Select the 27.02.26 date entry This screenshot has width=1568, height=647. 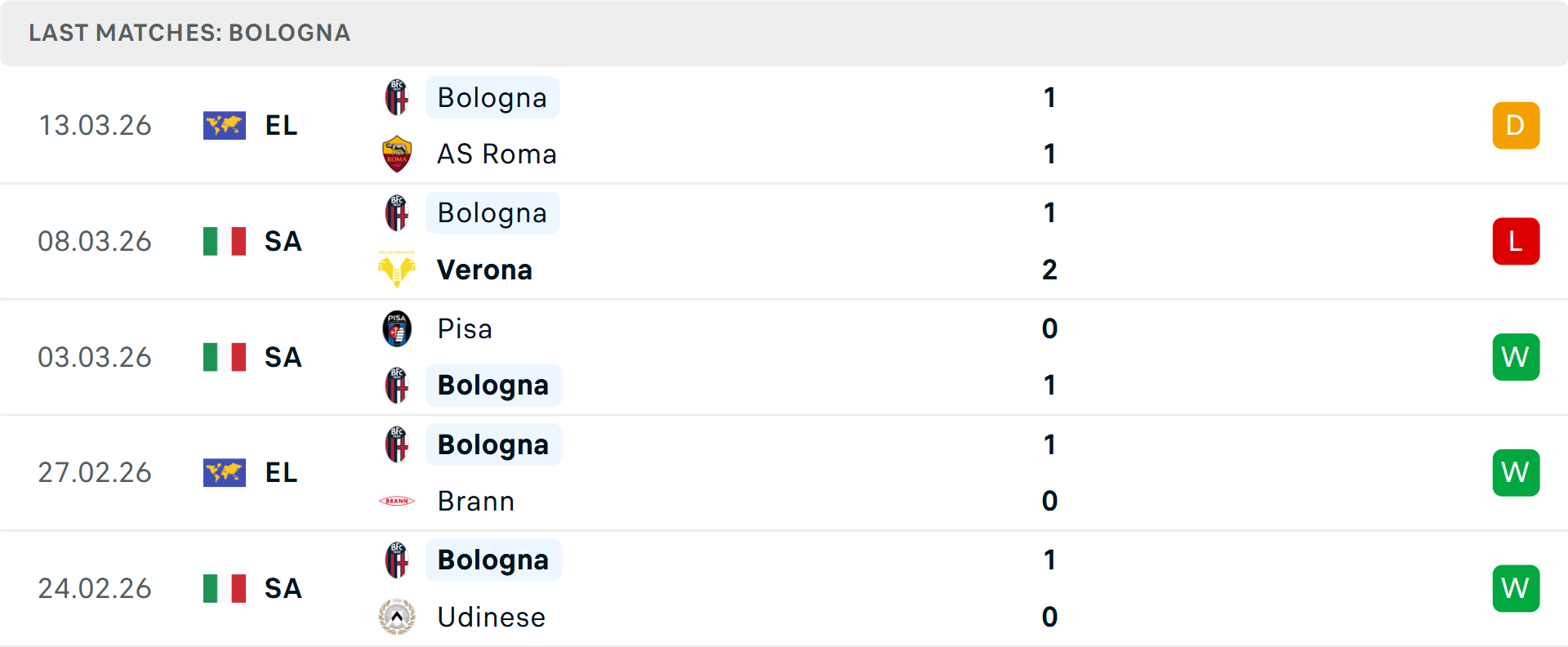pyautogui.click(x=95, y=472)
